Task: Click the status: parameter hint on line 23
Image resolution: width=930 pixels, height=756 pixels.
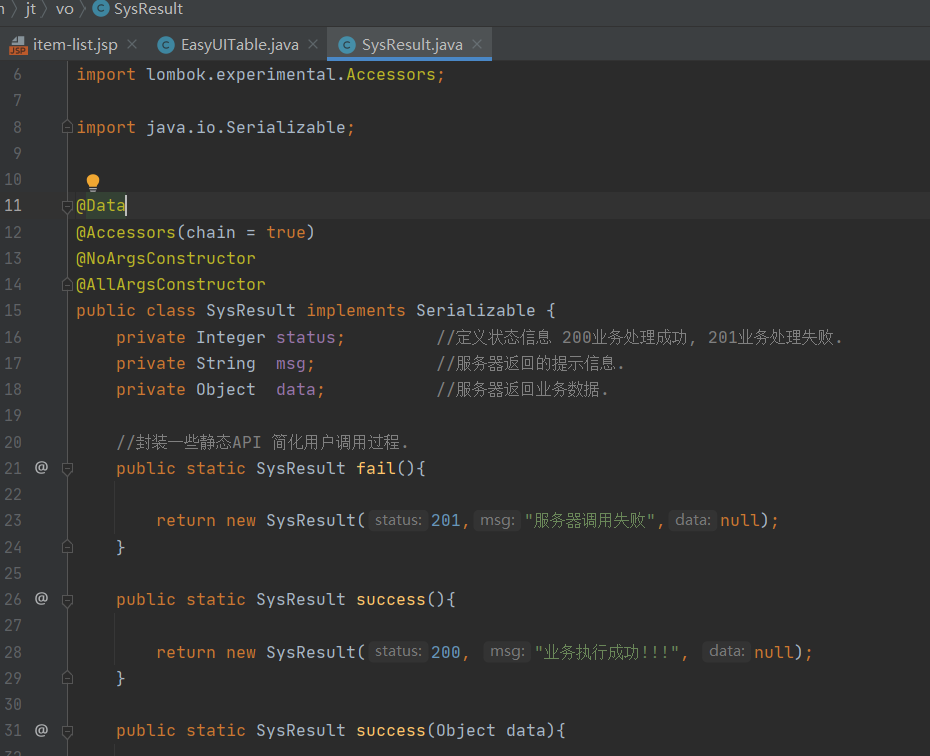Action: [398, 520]
